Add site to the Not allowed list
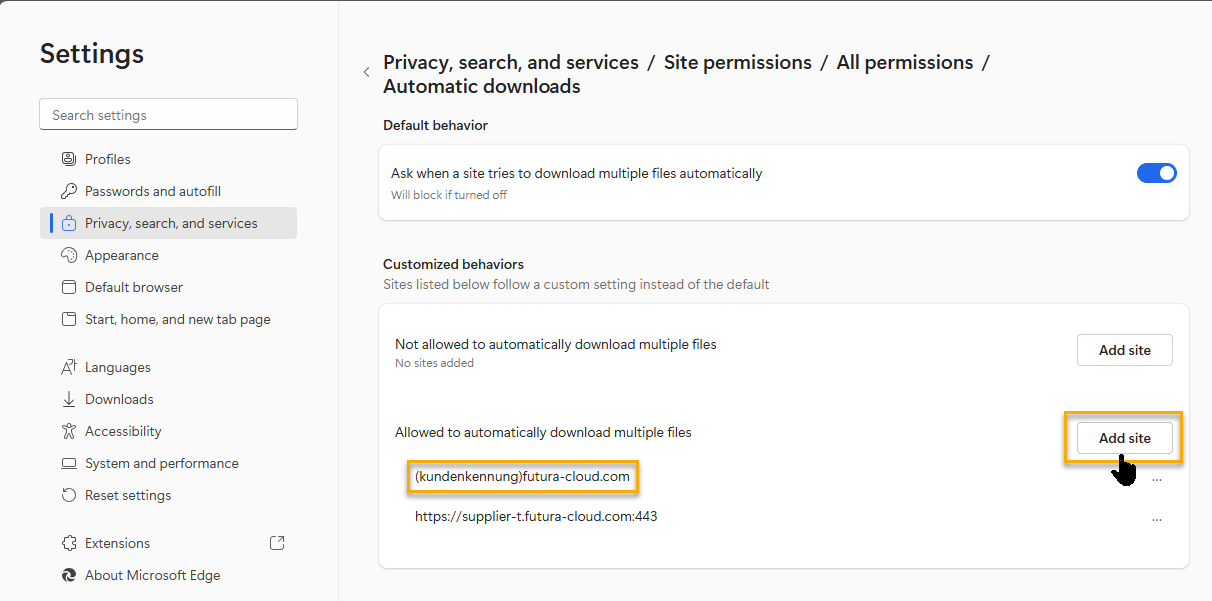 click(x=1124, y=350)
